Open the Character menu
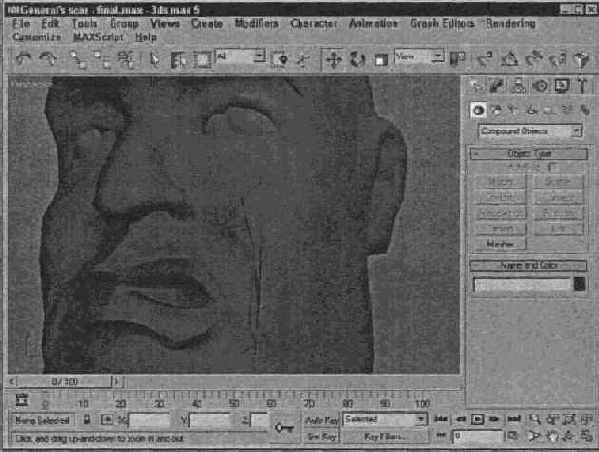The image size is (599, 452). (313, 24)
